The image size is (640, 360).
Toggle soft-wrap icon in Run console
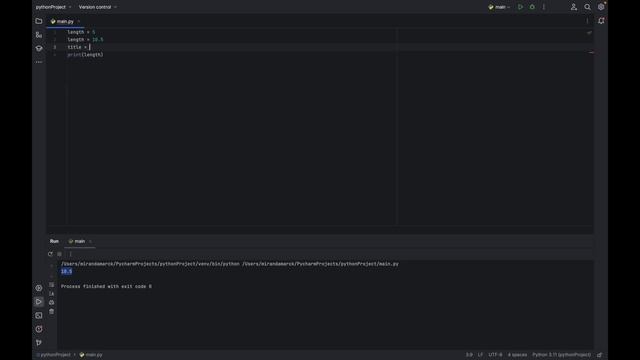[51, 284]
